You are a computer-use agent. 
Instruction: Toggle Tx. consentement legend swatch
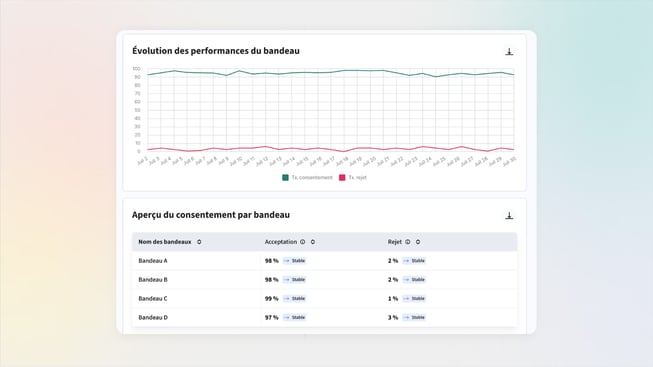click(285, 177)
